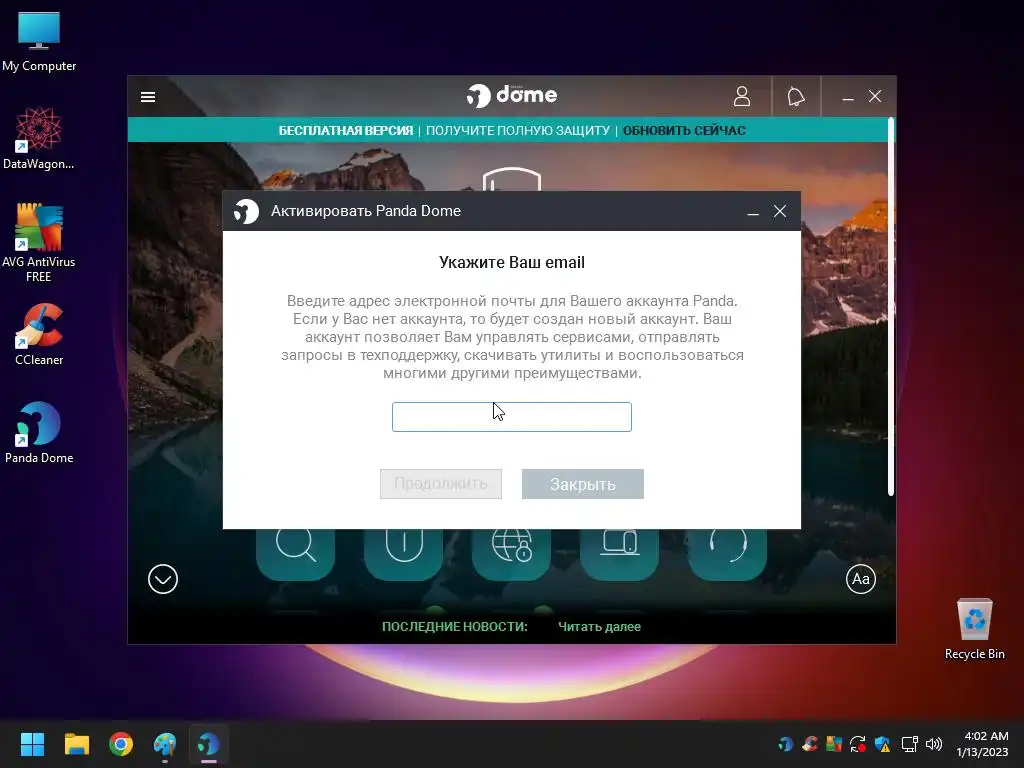Open the devices tile

click(x=619, y=554)
